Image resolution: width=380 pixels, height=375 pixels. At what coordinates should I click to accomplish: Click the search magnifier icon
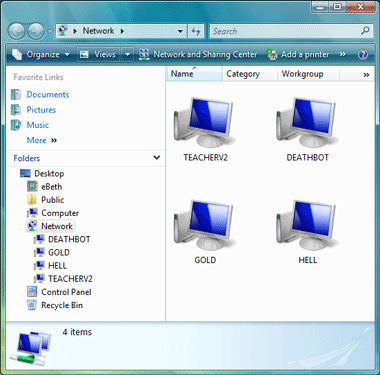pyautogui.click(x=365, y=31)
